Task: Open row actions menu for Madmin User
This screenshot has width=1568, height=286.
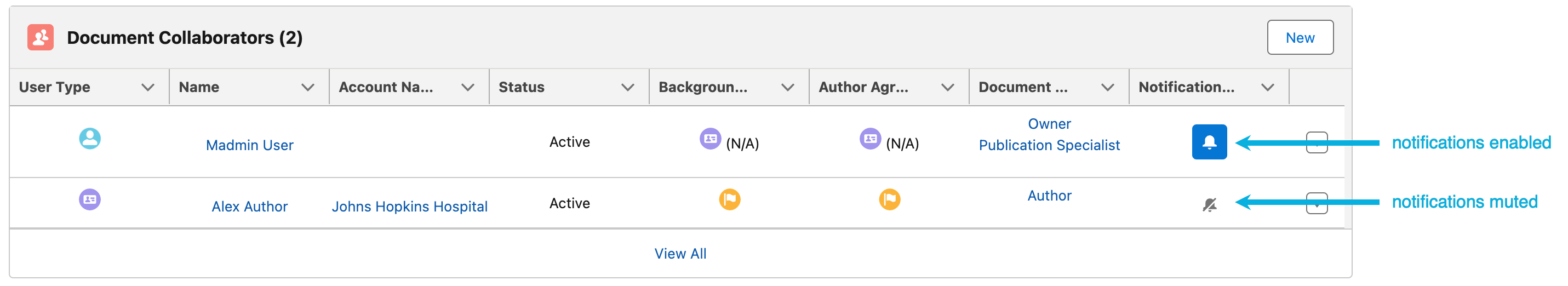Action: pos(1317,143)
